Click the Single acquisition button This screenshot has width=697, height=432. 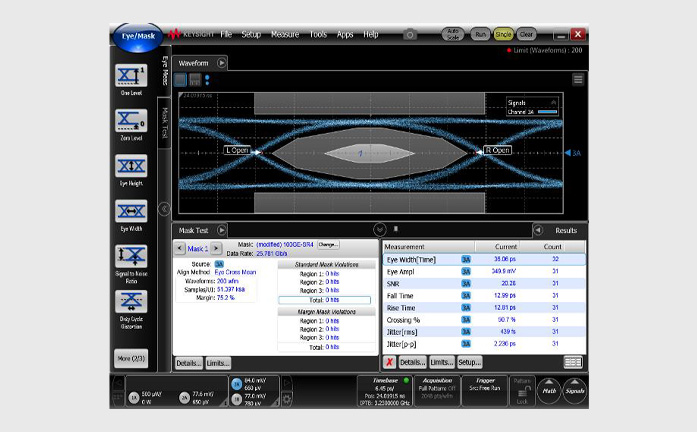click(503, 34)
